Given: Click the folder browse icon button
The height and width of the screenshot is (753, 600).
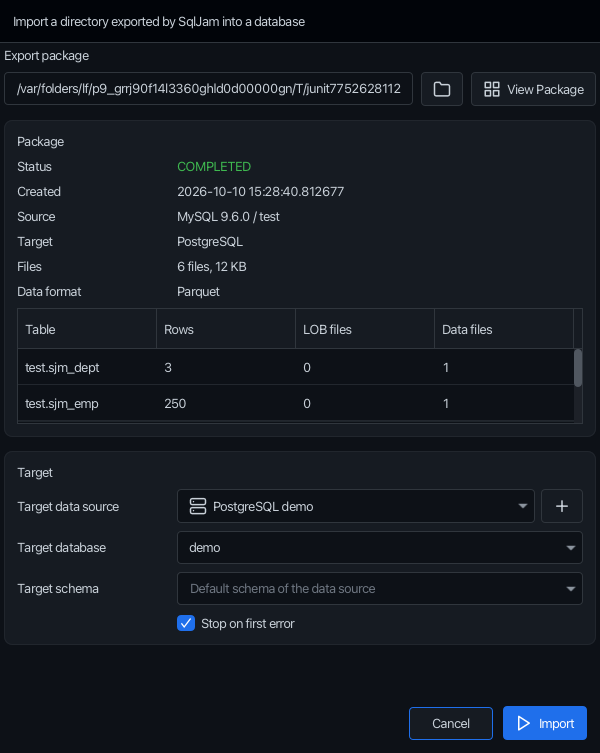Looking at the screenshot, I should click(x=441, y=89).
